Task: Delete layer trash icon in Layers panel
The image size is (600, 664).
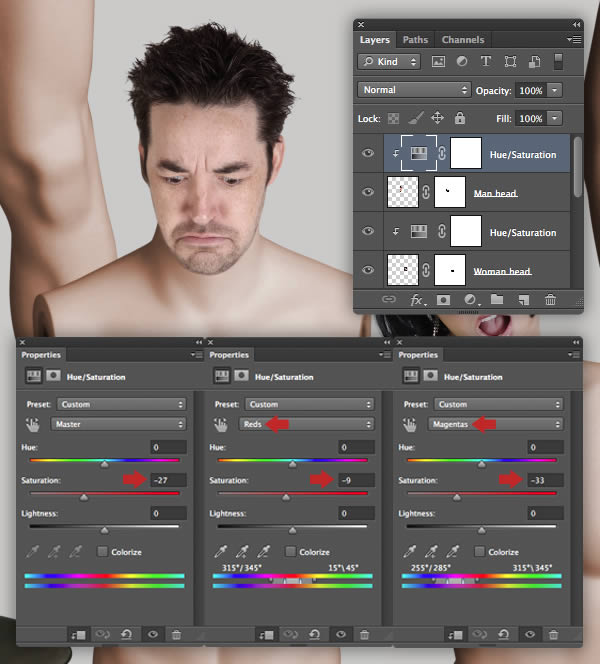Action: 550,300
